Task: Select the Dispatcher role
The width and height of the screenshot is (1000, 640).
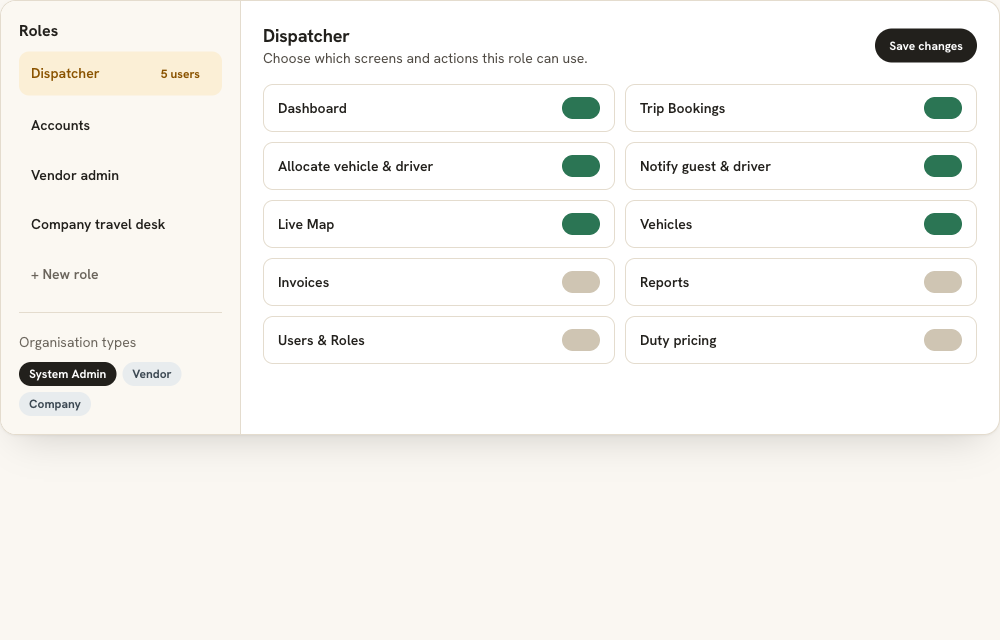Action: [121, 74]
